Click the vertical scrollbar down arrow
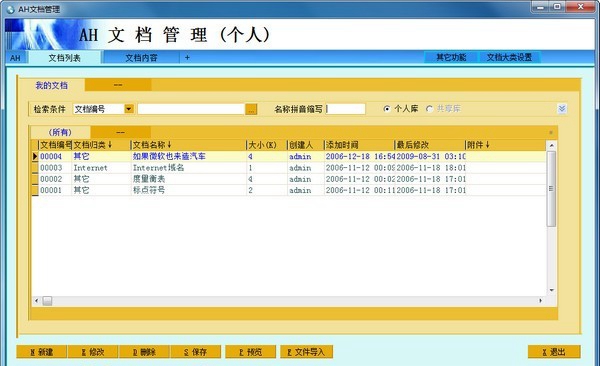Screen dimensions: 600x366 click(x=551, y=290)
